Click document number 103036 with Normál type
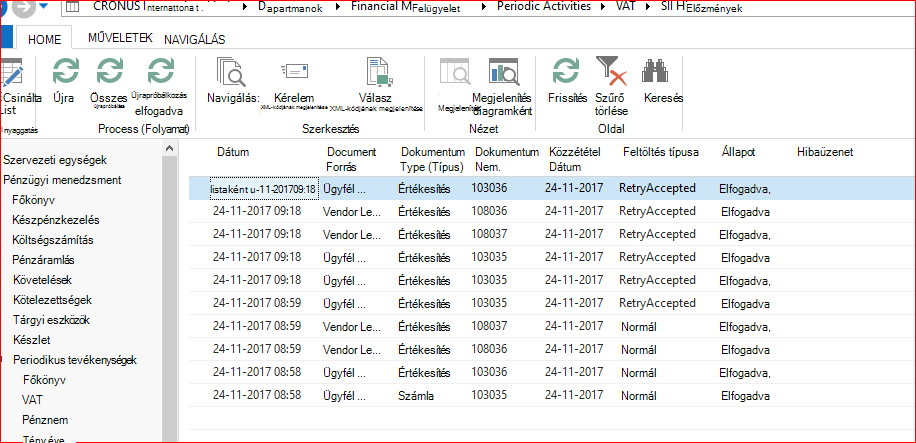 [489, 372]
